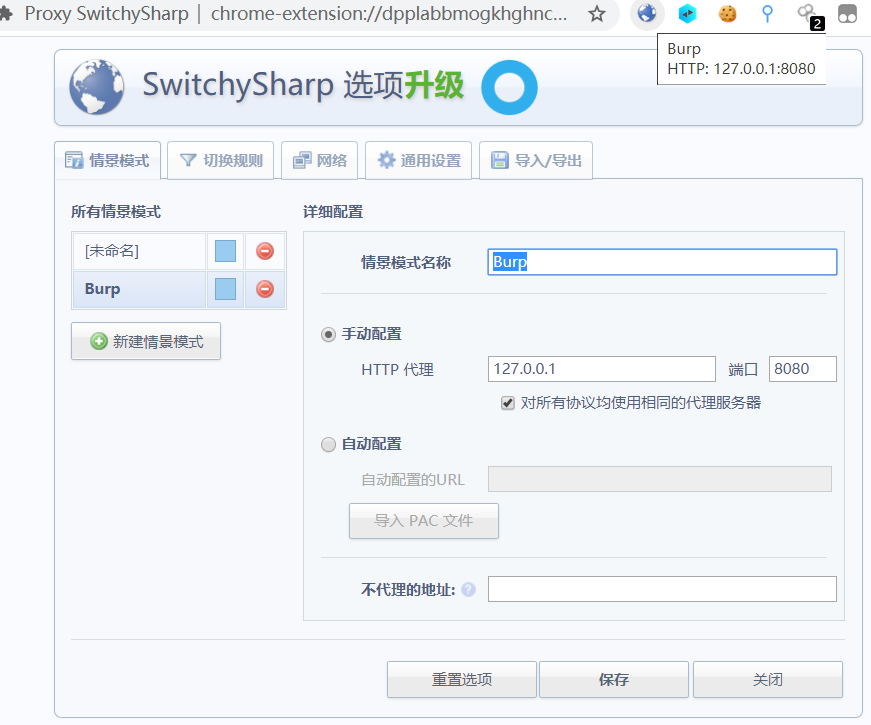
Task: Click the rightmost gray extension icon
Action: coord(847,13)
